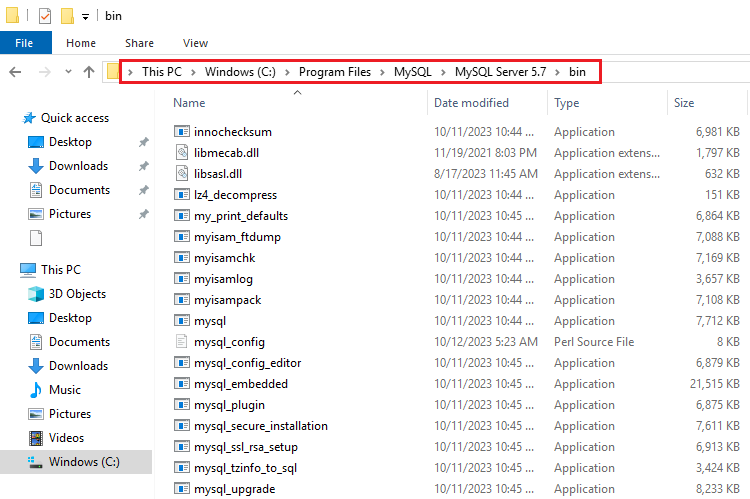The image size is (750, 499).
Task: Open 3D Objects in the navigation pane
Action: (77, 294)
